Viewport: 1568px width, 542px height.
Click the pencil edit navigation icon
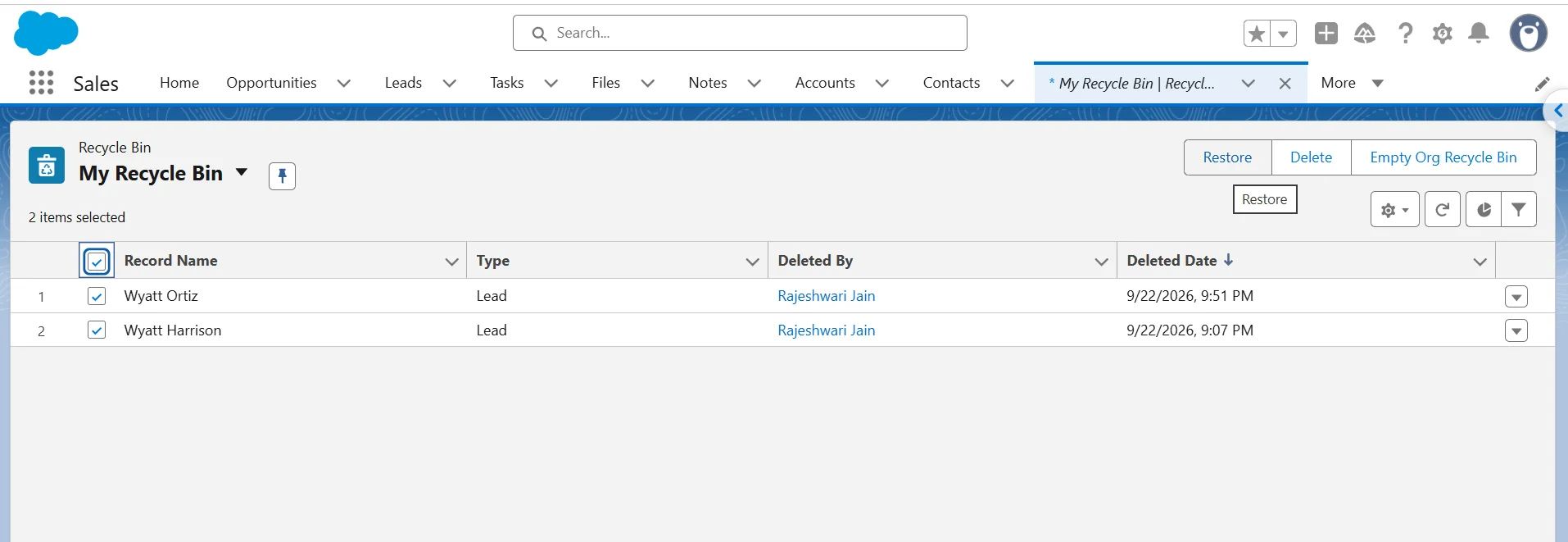(x=1542, y=84)
